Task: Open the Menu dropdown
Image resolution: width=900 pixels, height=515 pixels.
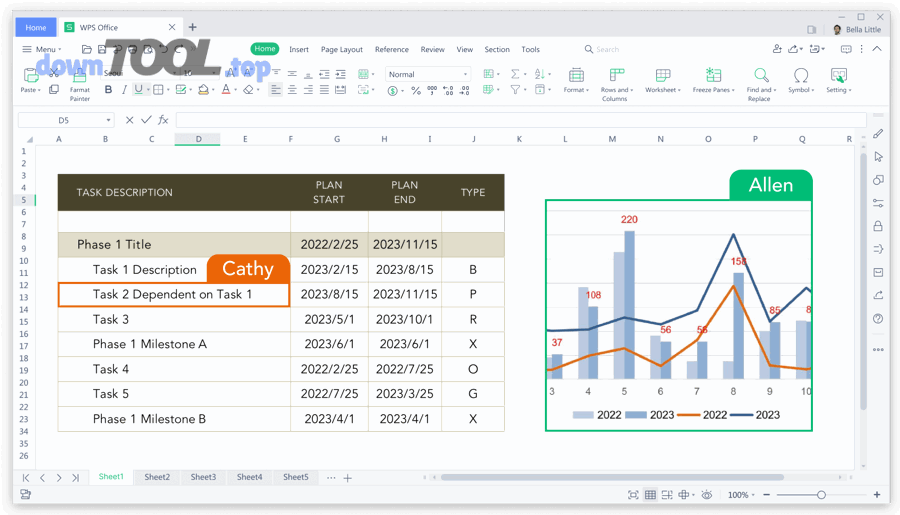Action: [x=41, y=49]
